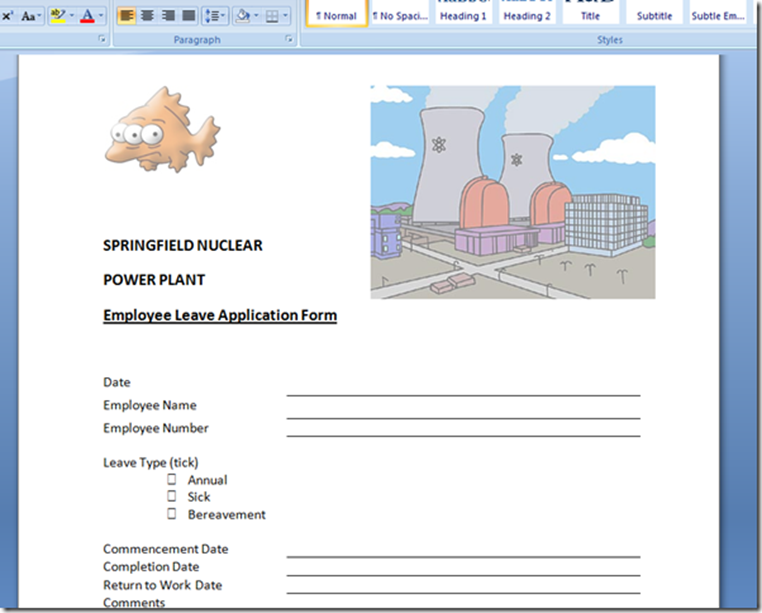
Task: Open highlight color dropdown arrow
Action: point(72,16)
